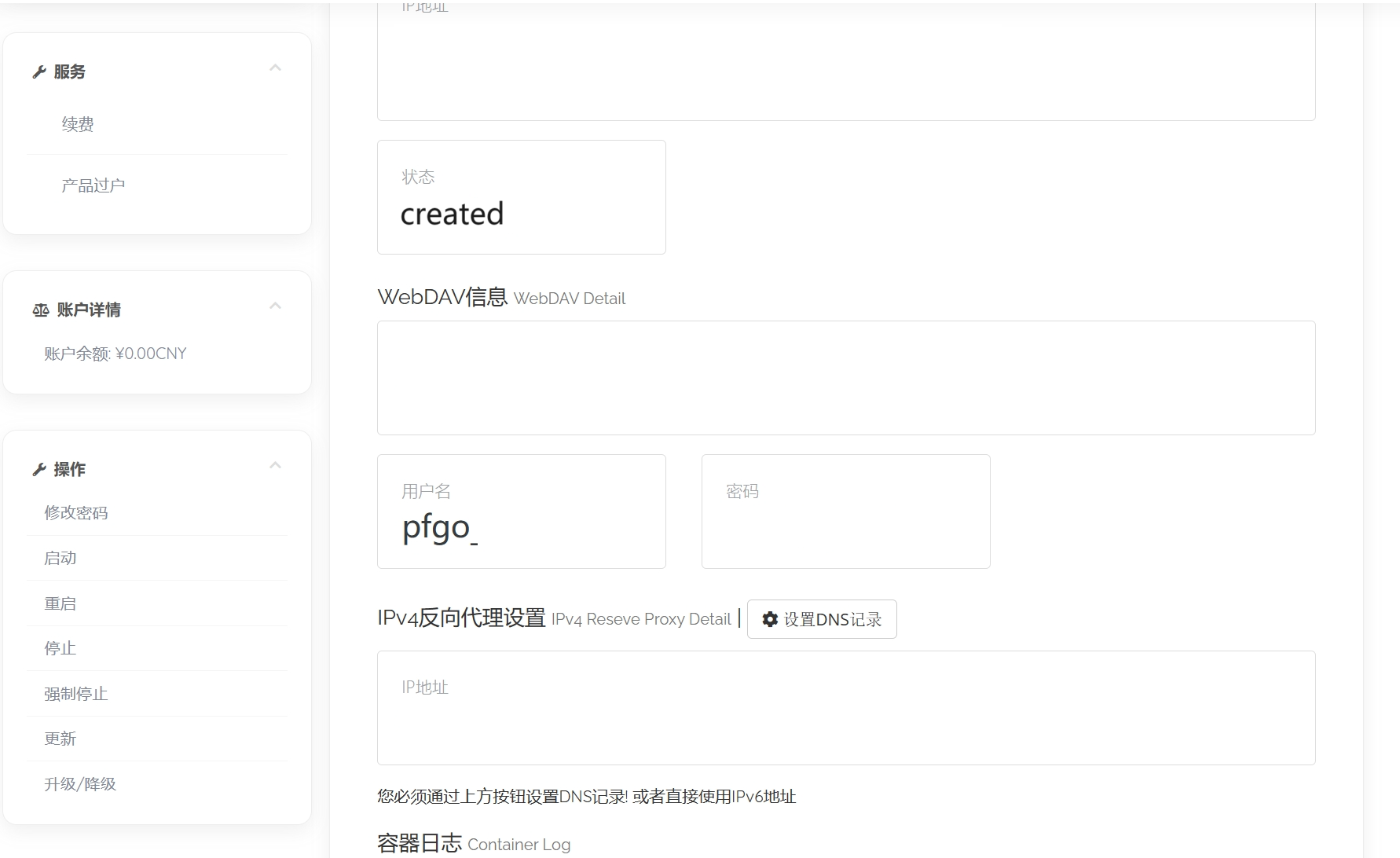Collapse the 操作 panel chevron

coord(275,466)
